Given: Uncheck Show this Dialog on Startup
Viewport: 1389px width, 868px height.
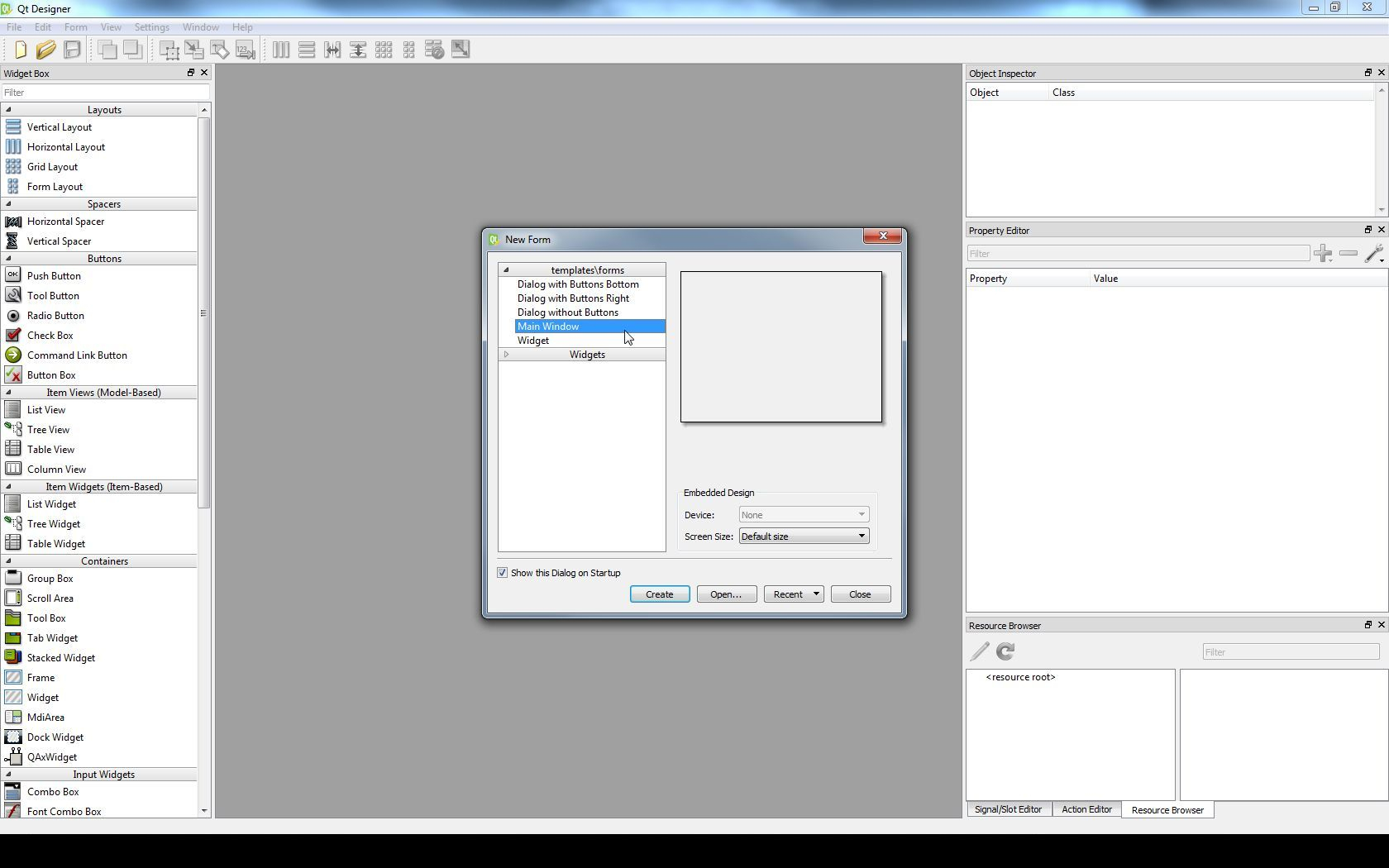Looking at the screenshot, I should pyautogui.click(x=503, y=573).
